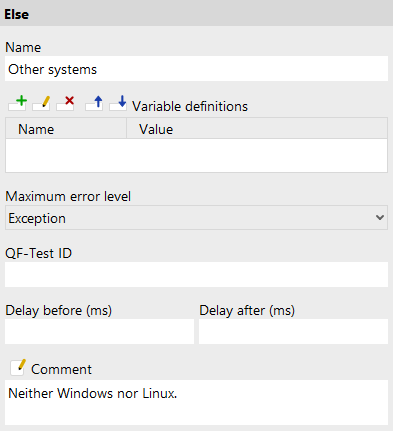Click the Variable definitions label

[190, 106]
